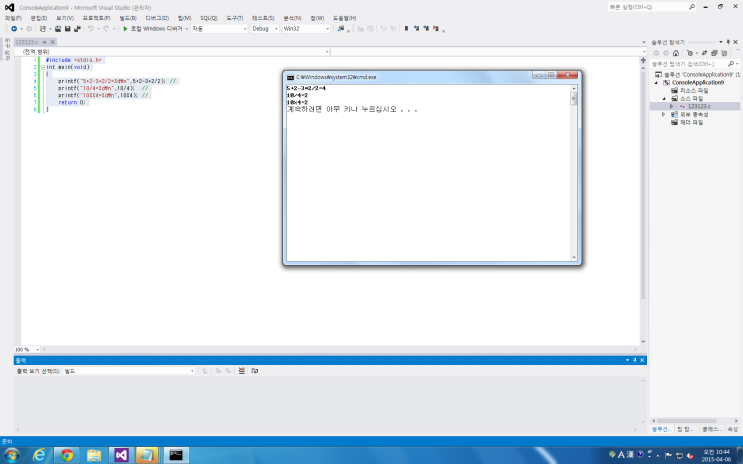
Task: Click the Save All toolbar icon
Action: (77, 29)
